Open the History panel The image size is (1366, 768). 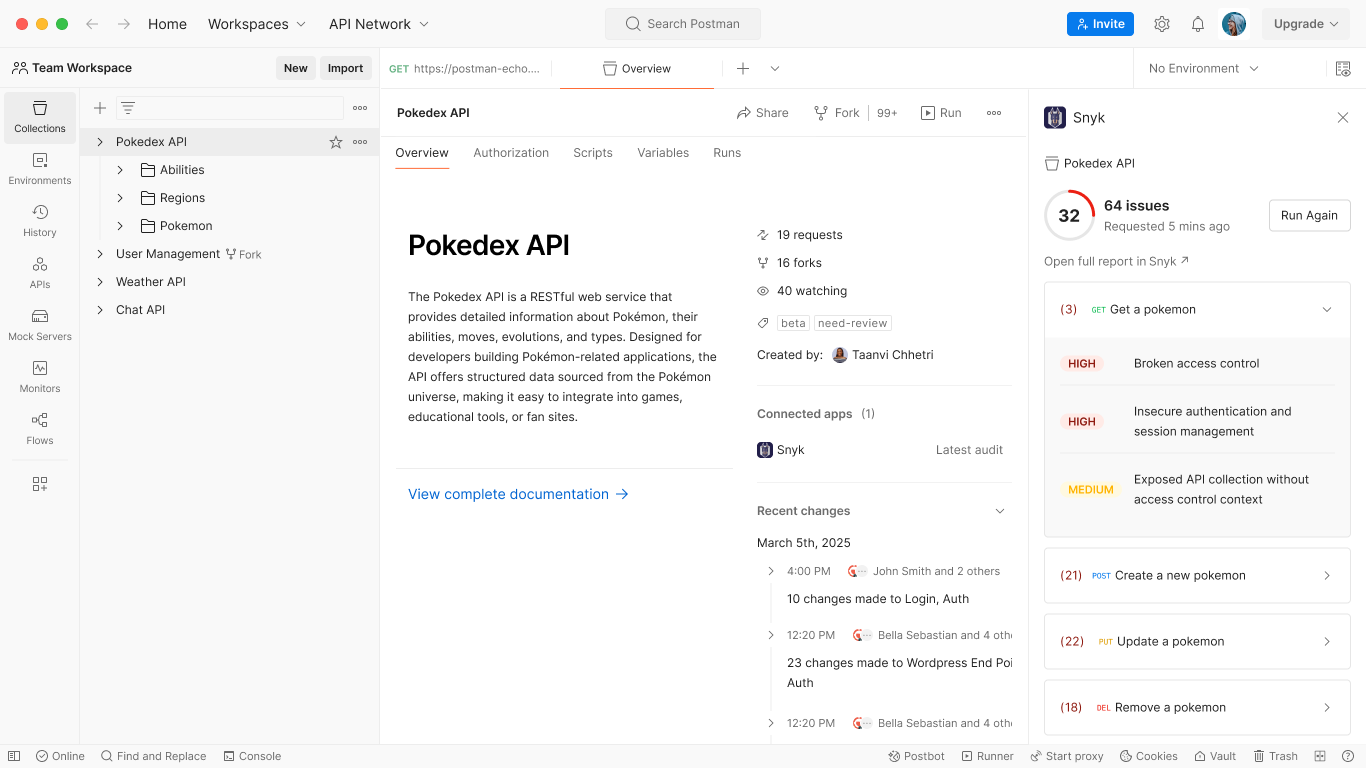[x=39, y=218]
